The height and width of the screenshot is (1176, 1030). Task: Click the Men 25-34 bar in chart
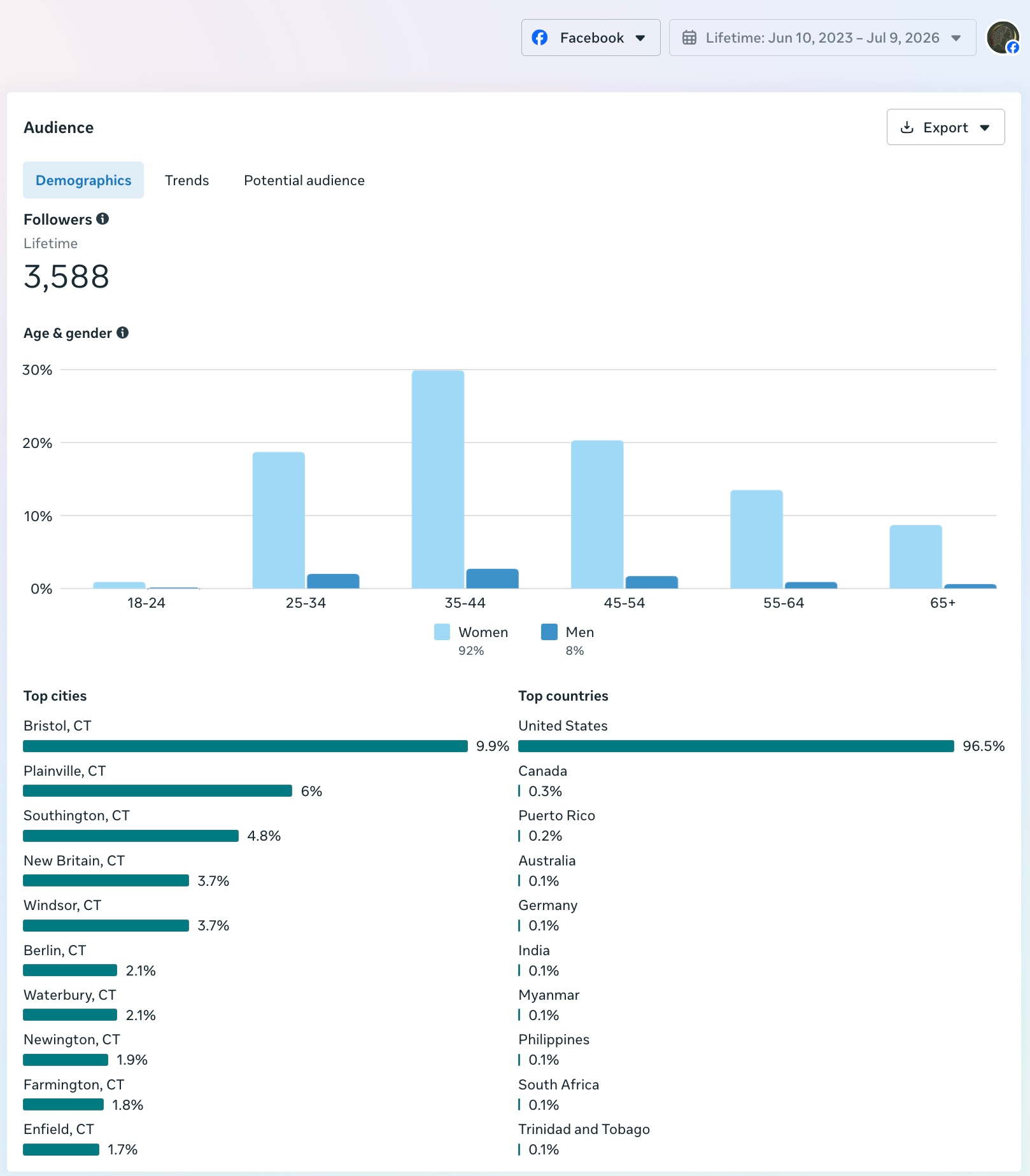pyautogui.click(x=333, y=581)
